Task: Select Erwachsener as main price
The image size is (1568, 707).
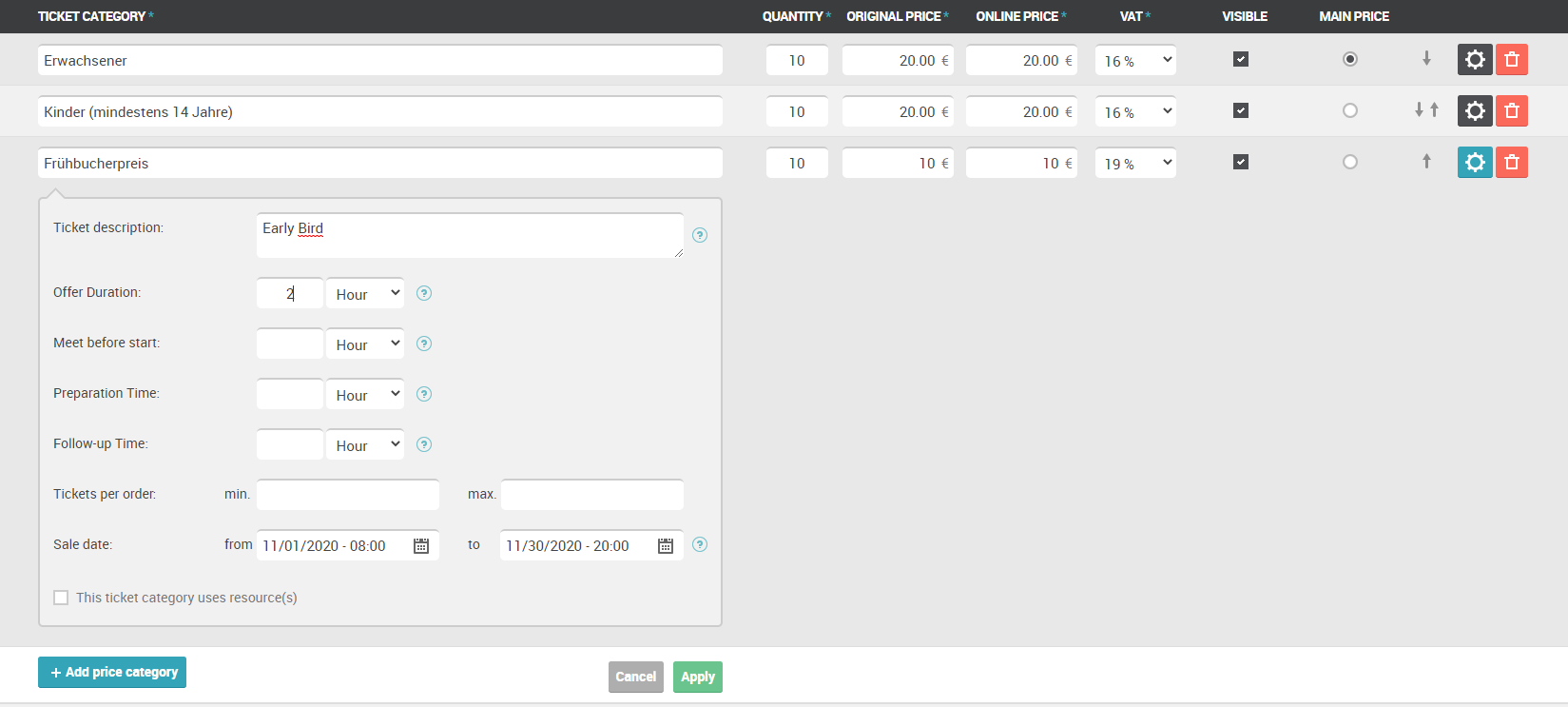Action: click(1350, 59)
